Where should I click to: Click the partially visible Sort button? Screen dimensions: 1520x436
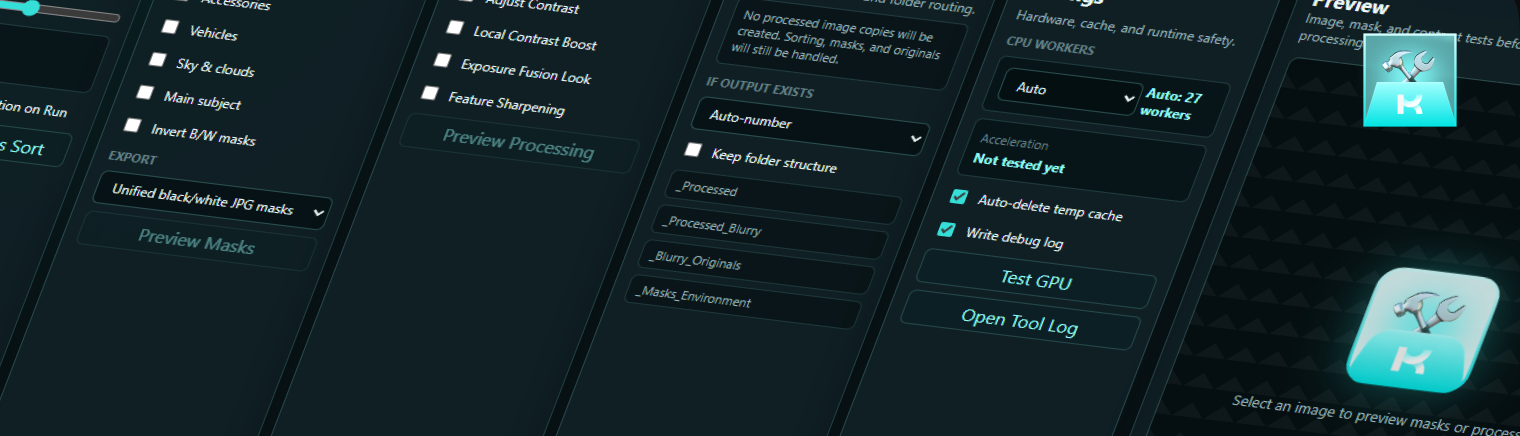(29, 146)
